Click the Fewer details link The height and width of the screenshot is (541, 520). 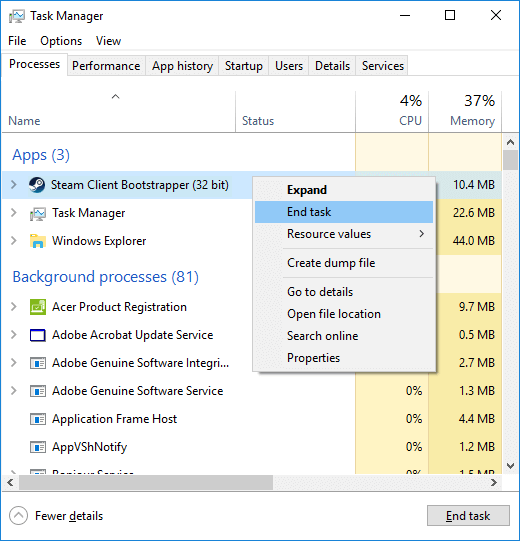click(69, 516)
